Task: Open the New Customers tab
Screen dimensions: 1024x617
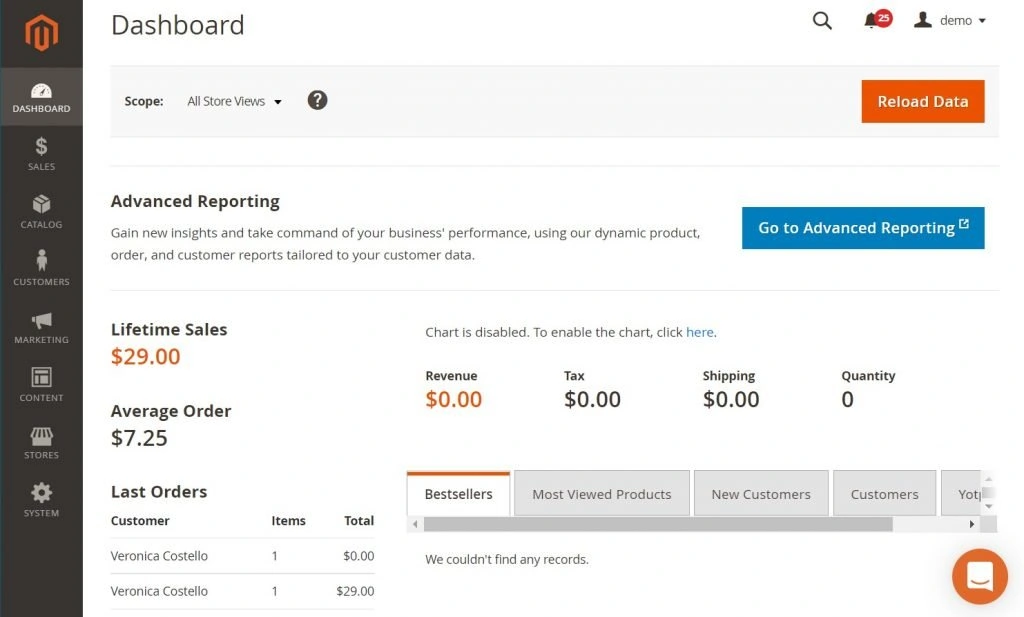Action: point(761,493)
